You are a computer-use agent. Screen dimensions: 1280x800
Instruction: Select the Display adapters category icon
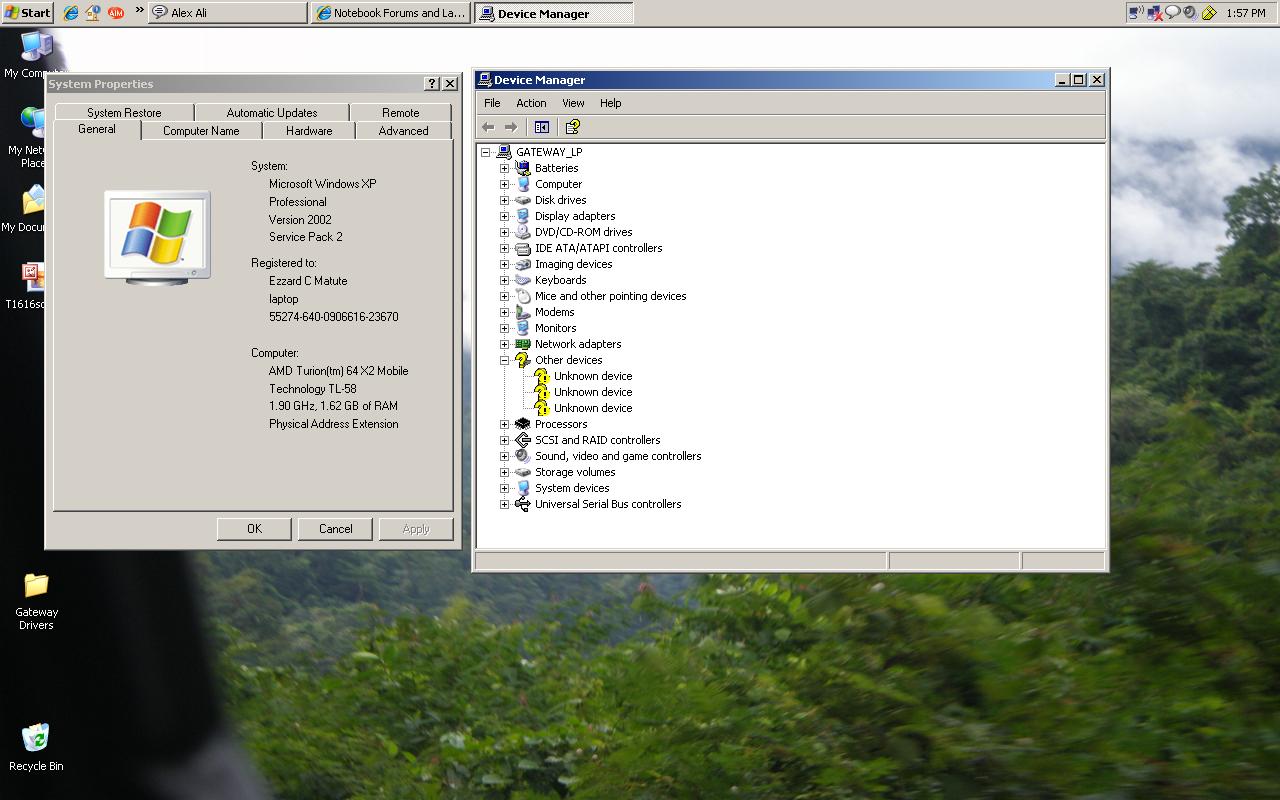click(522, 216)
